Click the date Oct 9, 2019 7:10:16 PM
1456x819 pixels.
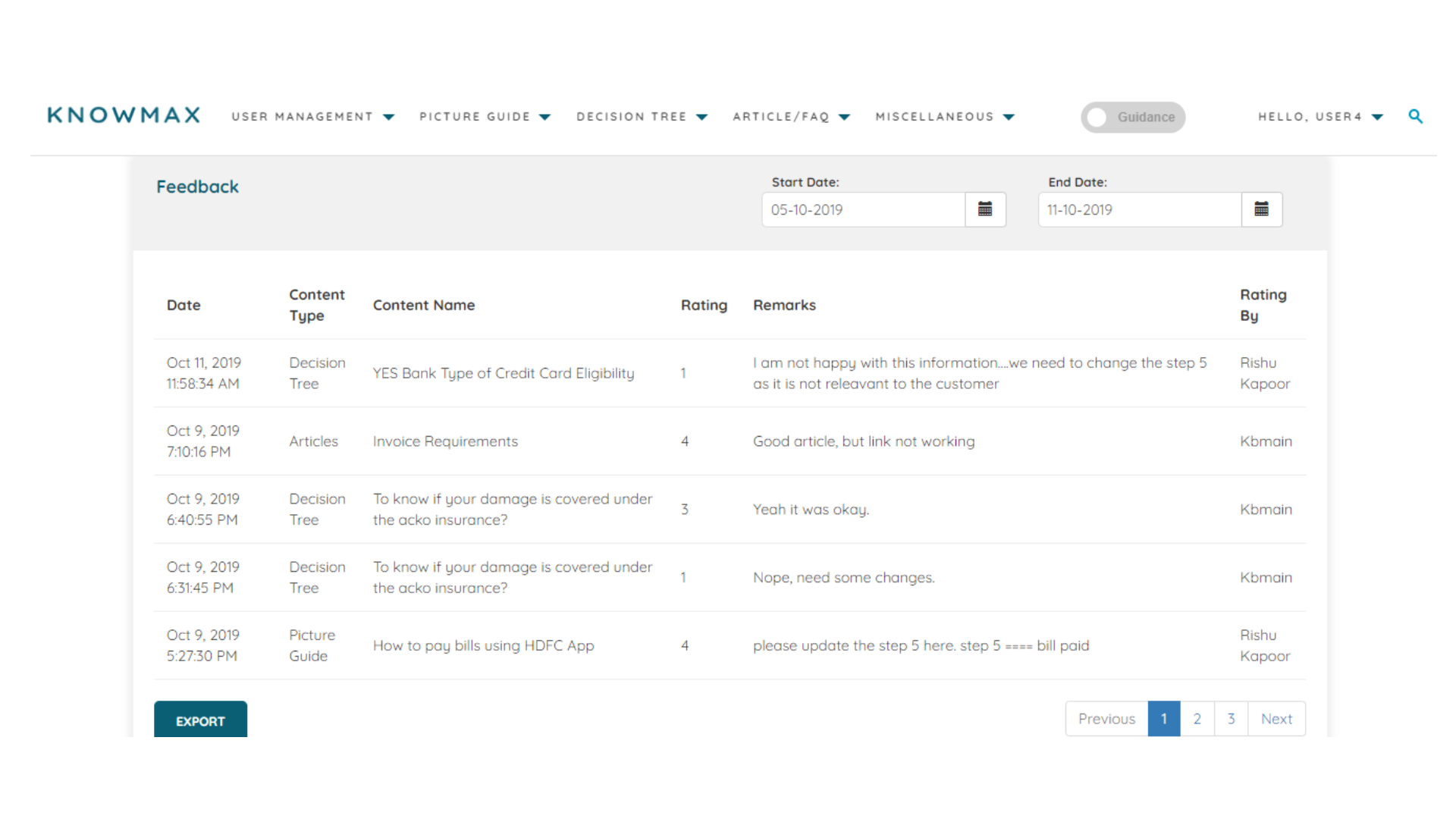pos(203,441)
